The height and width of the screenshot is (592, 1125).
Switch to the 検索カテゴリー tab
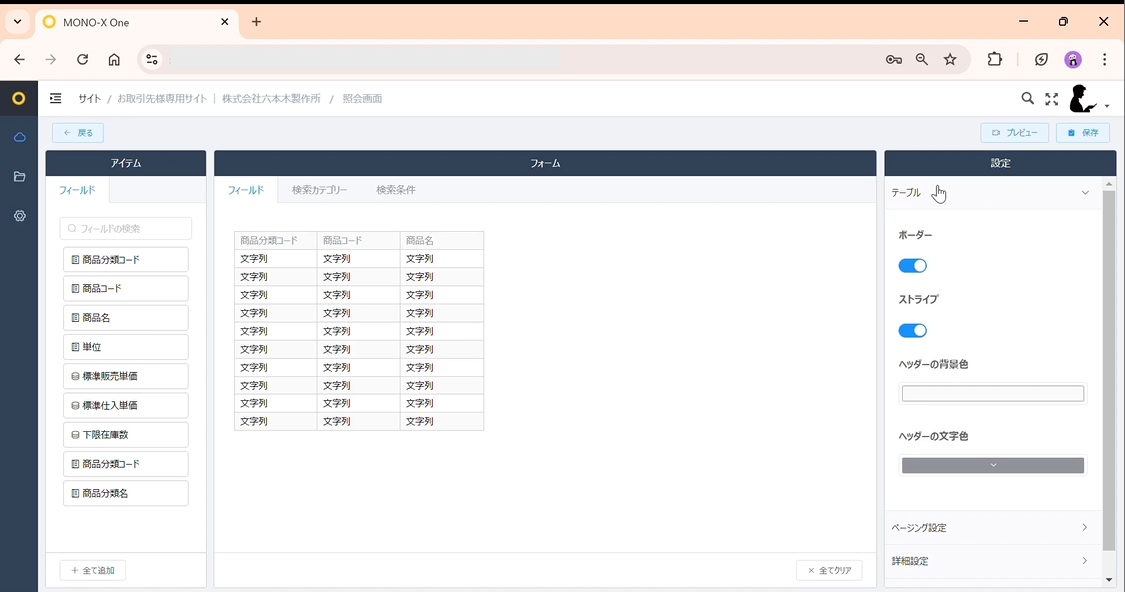pyautogui.click(x=319, y=190)
